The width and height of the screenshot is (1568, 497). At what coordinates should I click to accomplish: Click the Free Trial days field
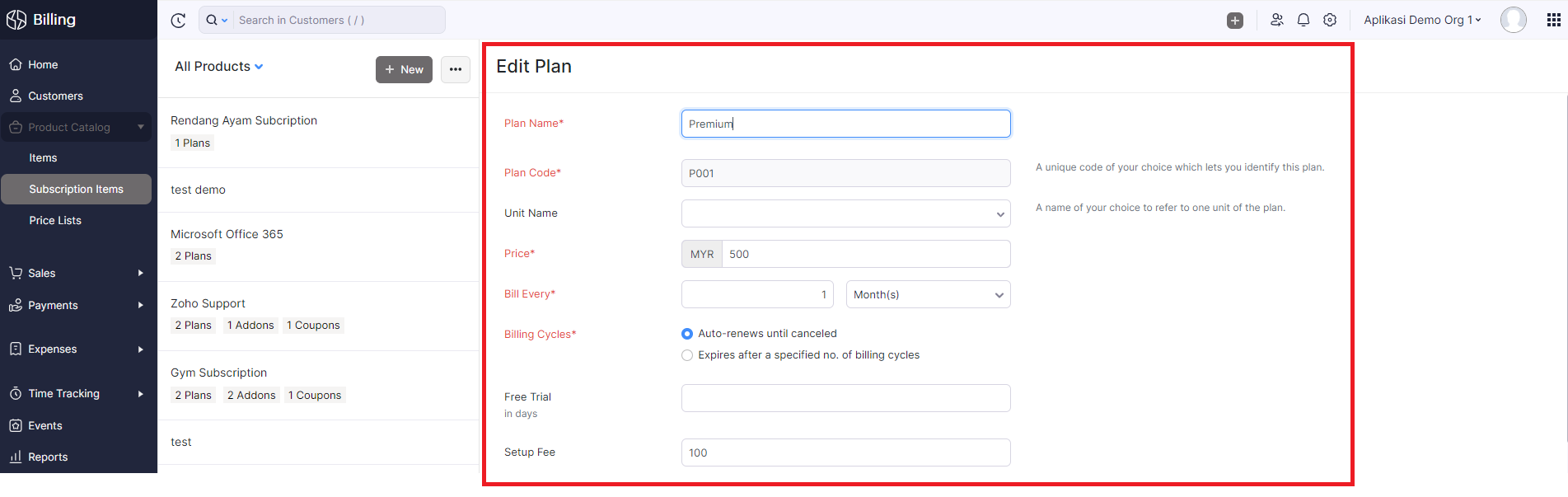click(845, 398)
